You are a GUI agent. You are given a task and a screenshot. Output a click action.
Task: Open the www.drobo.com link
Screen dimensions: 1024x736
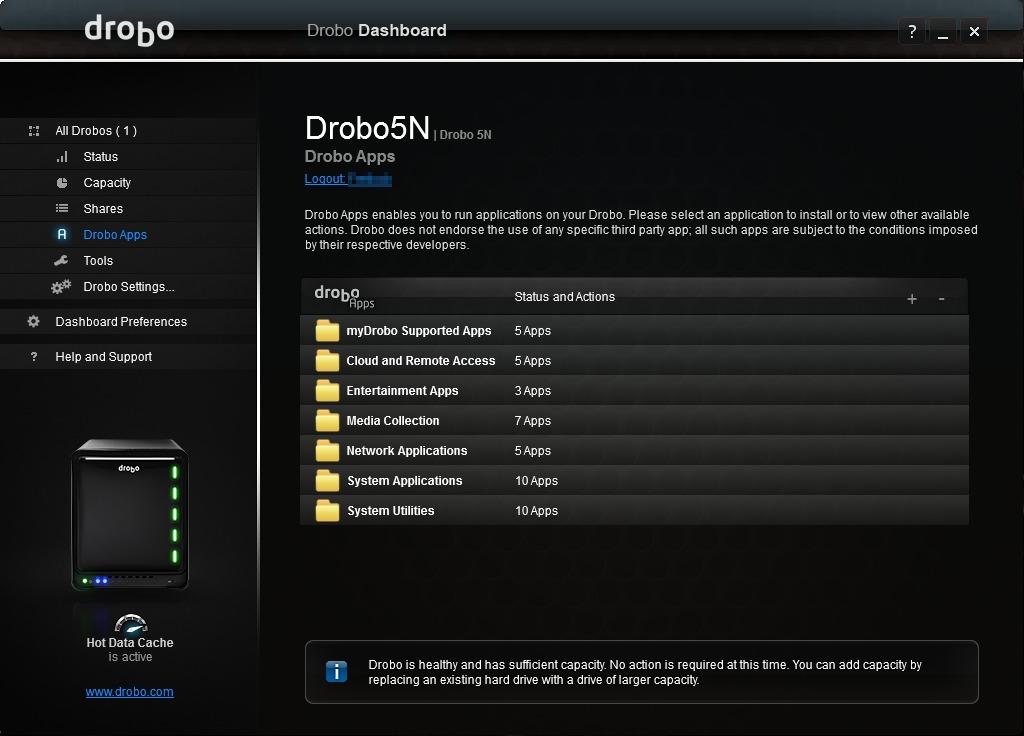[x=129, y=692]
